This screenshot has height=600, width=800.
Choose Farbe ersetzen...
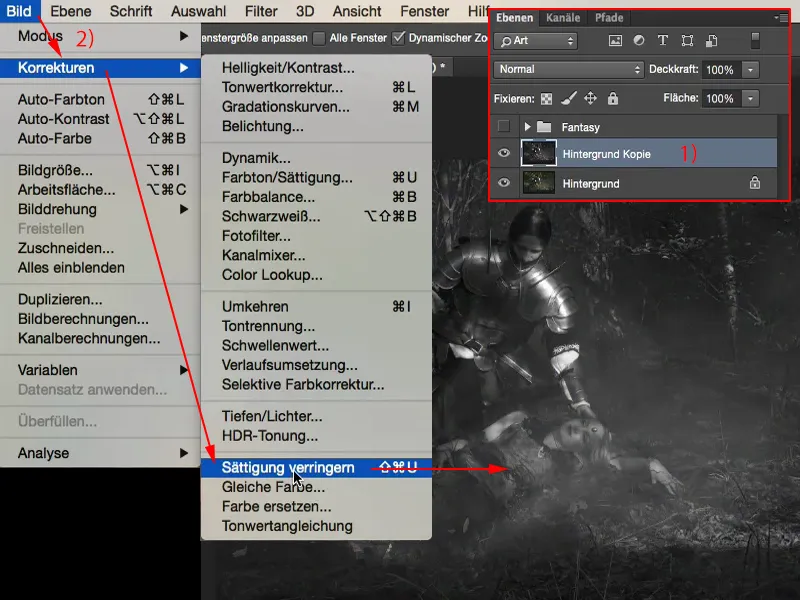[316, 506]
